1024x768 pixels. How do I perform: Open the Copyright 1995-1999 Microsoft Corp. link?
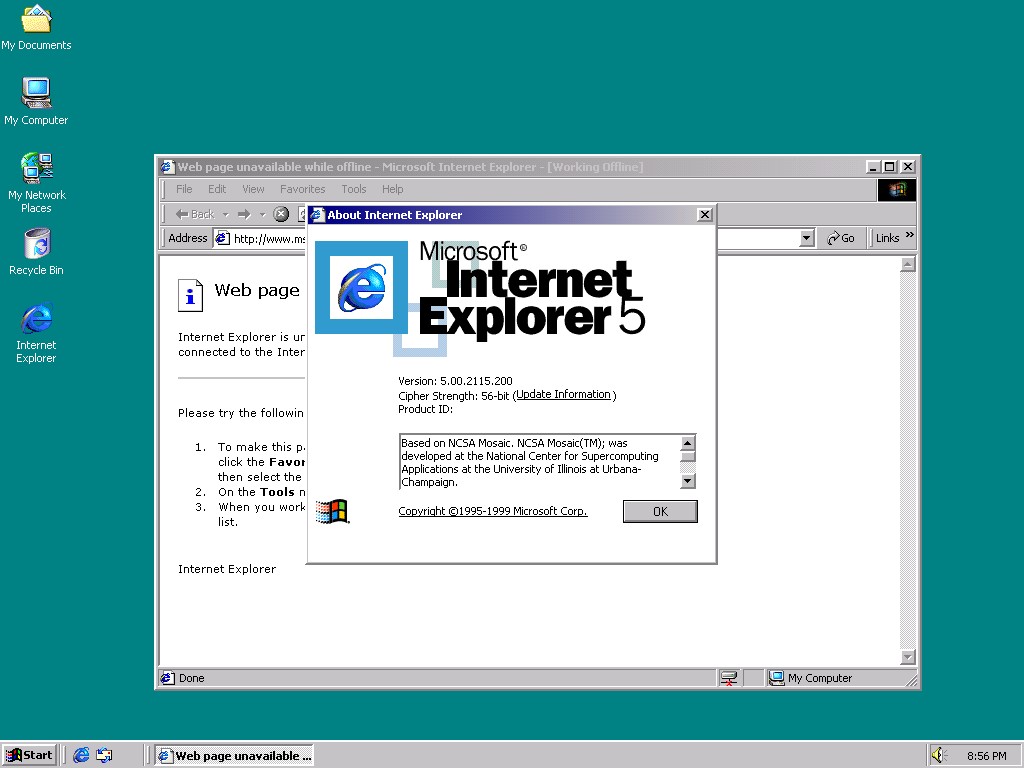(x=493, y=511)
